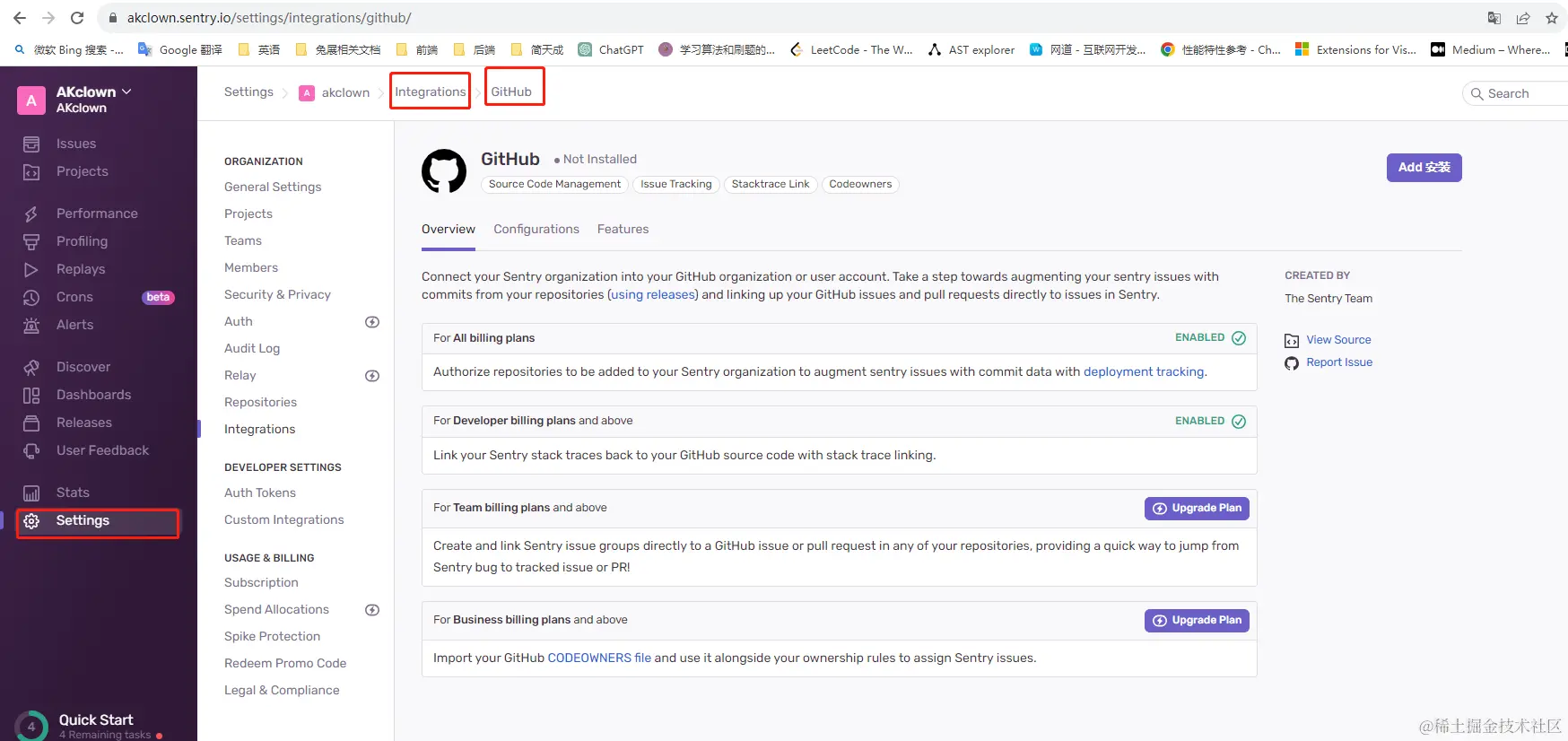Click the browser back arrow
1568x741 pixels.
tap(20, 18)
